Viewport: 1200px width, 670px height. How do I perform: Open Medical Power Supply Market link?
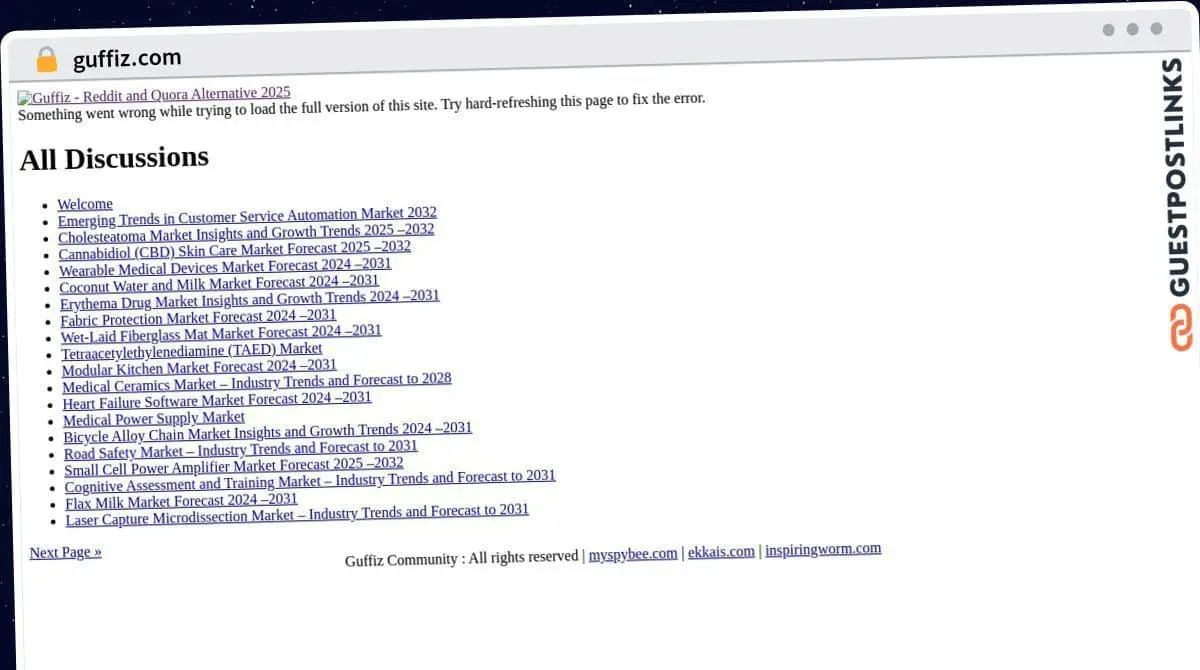(x=154, y=418)
